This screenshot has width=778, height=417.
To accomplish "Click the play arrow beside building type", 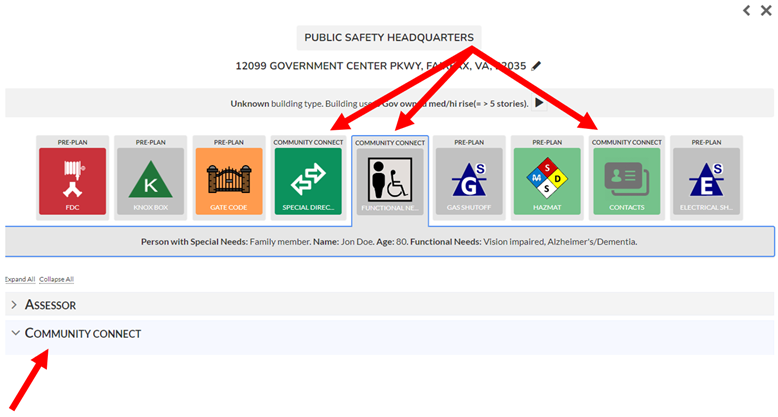I will [x=539, y=103].
